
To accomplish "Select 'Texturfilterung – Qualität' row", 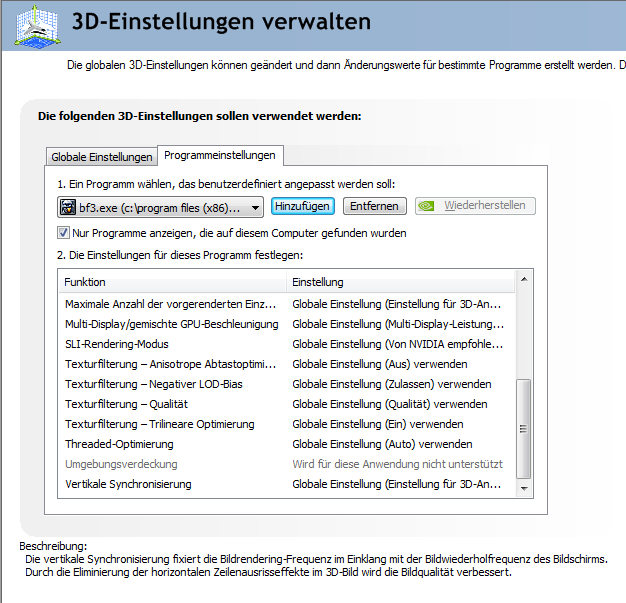I will pyautogui.click(x=287, y=404).
